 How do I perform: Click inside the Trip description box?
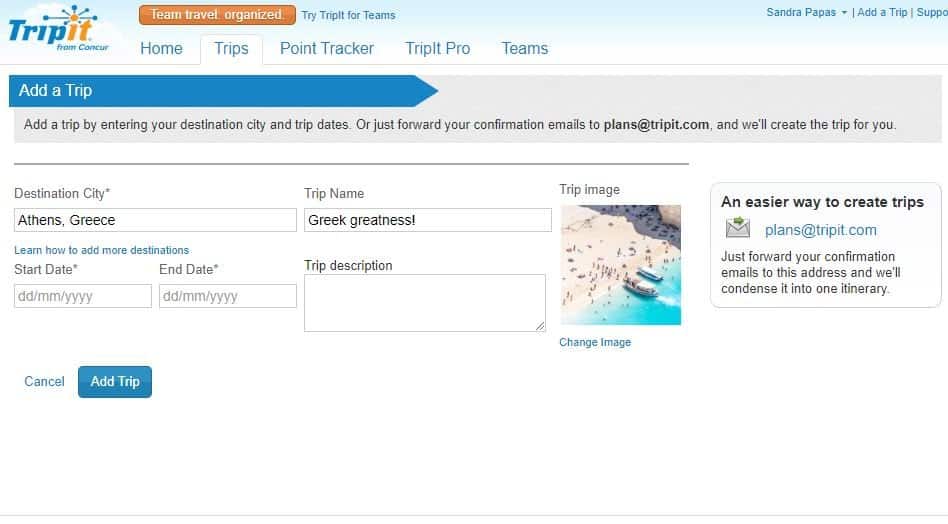coord(424,302)
